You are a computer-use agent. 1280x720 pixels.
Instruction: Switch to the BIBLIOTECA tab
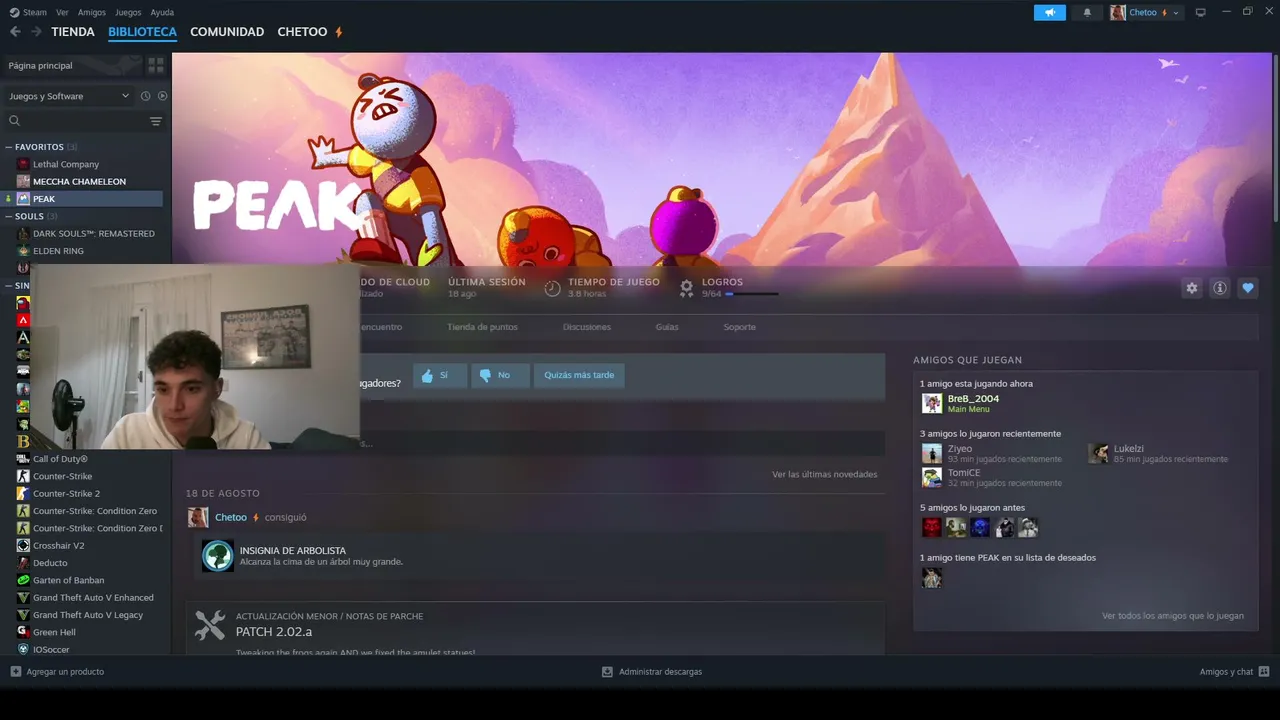coord(142,32)
